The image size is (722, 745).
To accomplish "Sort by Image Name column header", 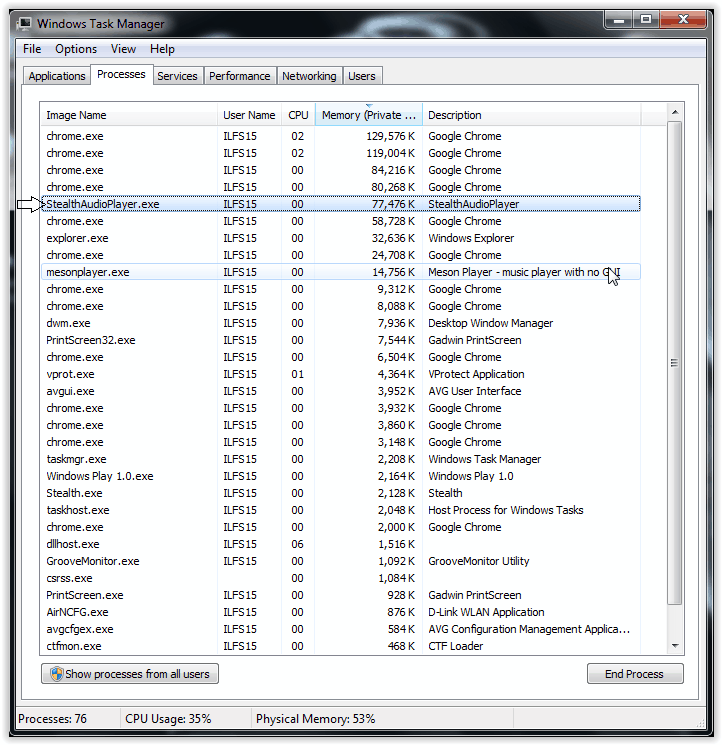I will click(x=129, y=115).
